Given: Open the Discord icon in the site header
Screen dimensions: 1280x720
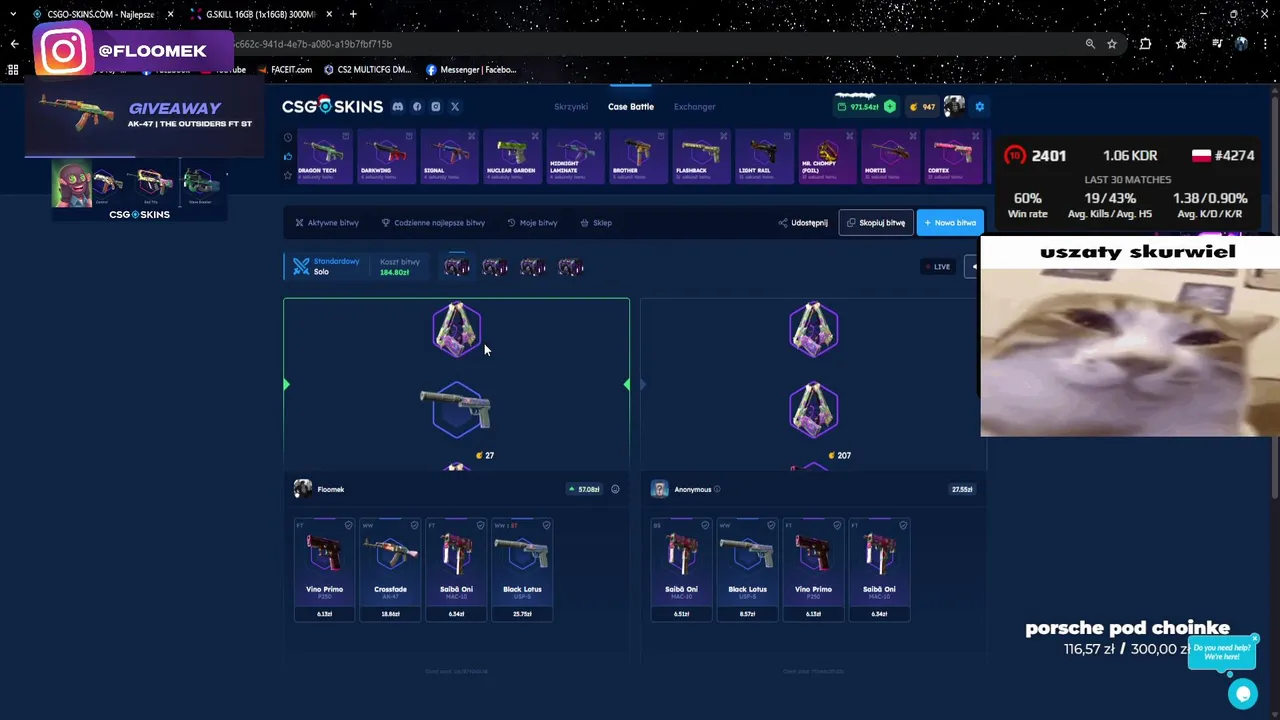Looking at the screenshot, I should (397, 107).
